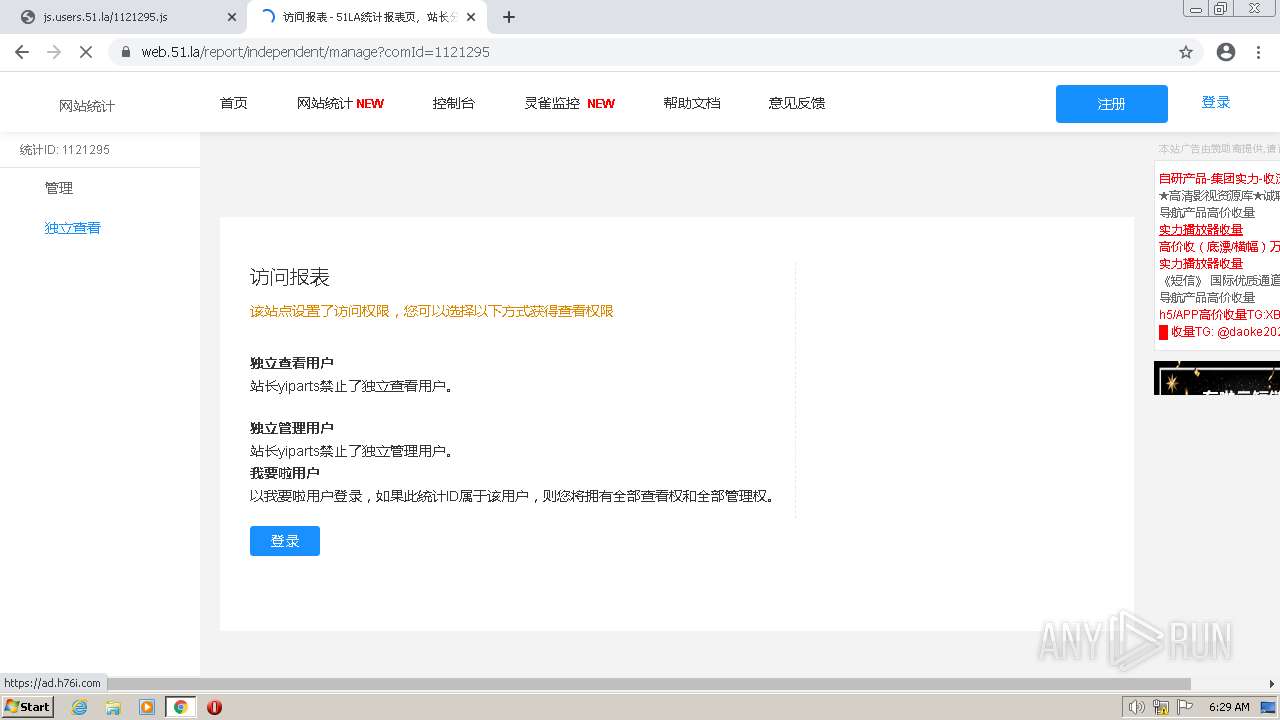Click the 登录 link in header

pyautogui.click(x=1216, y=102)
